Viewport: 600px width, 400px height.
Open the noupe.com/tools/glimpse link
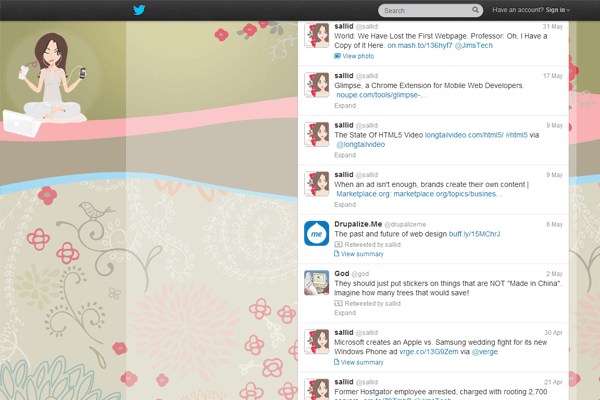tap(382, 95)
